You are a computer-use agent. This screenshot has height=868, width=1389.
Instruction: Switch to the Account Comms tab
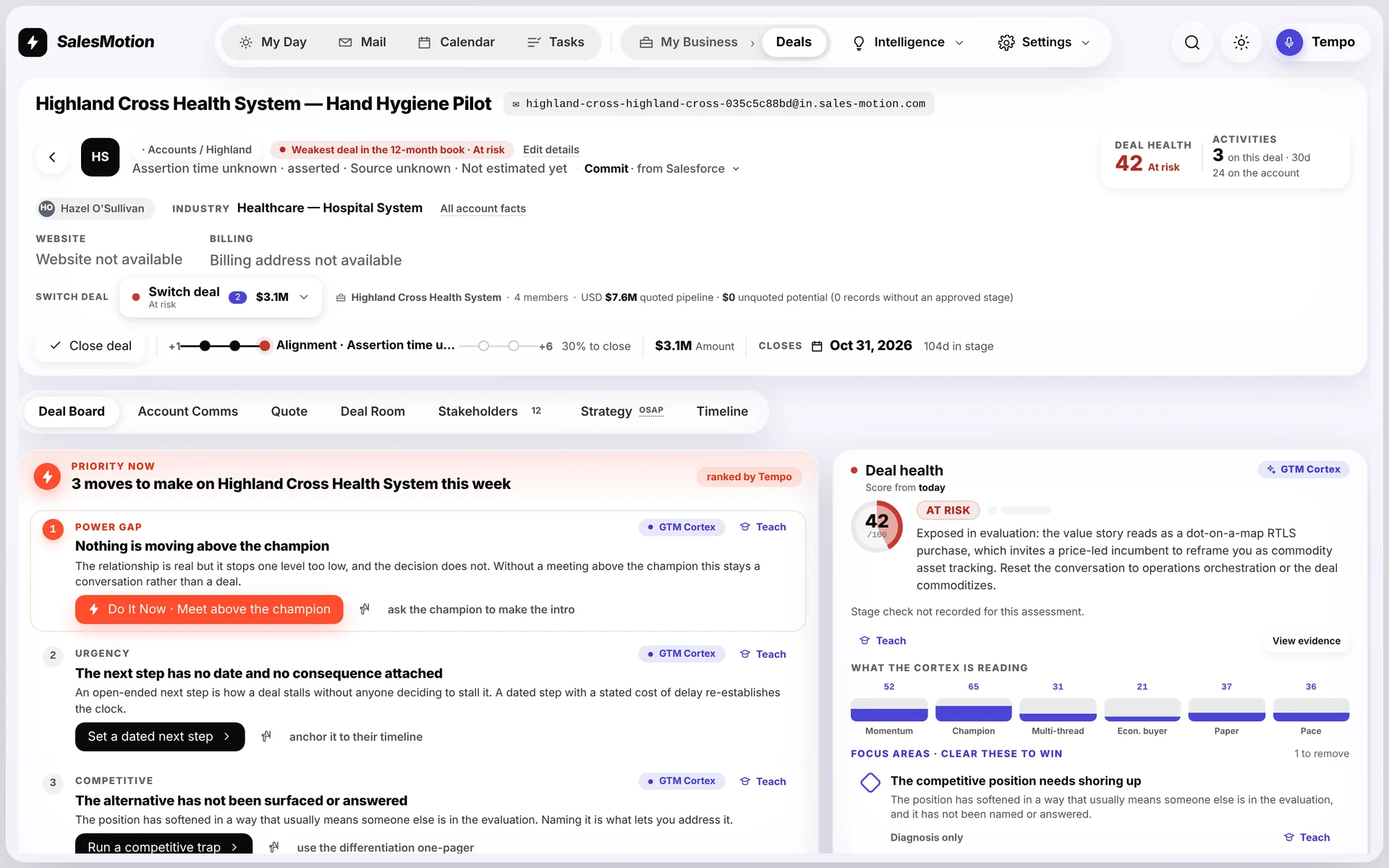click(x=188, y=411)
